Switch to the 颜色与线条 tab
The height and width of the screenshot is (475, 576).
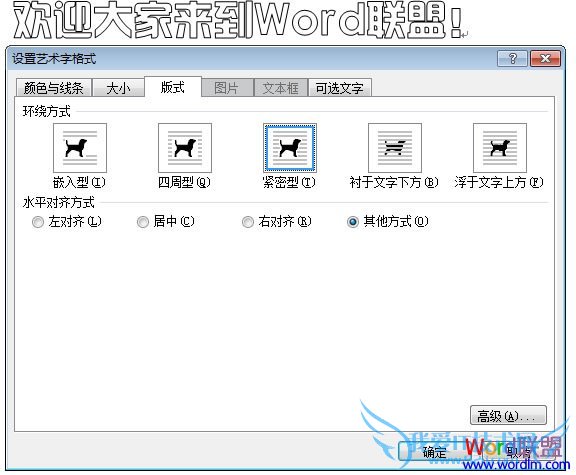pos(54,88)
